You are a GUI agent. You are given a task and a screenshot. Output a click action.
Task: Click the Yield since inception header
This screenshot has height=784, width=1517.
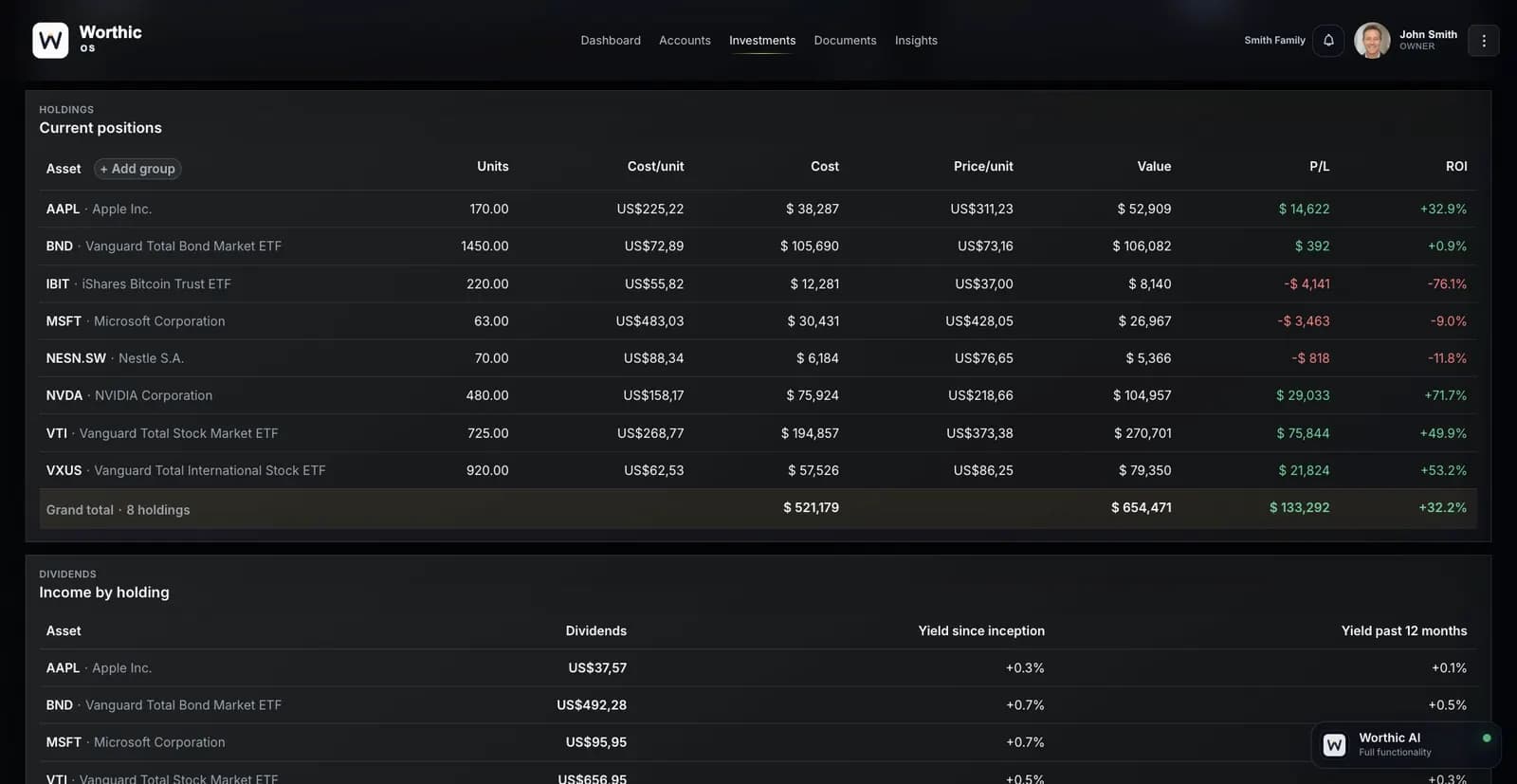tap(981, 630)
